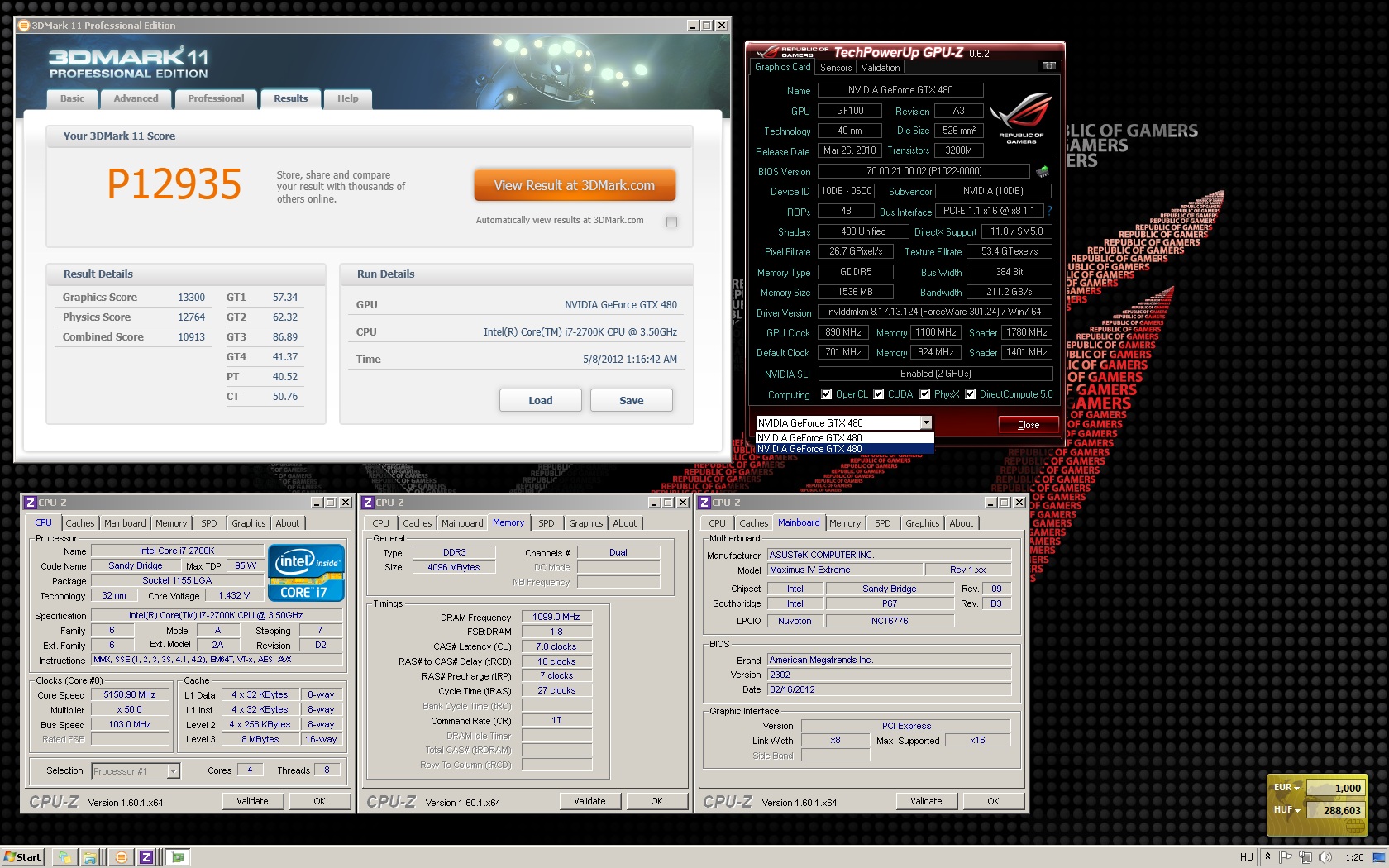The width and height of the screenshot is (1389, 868).
Task: Click Validate in CPU-Z Mainboard window
Action: point(926,801)
